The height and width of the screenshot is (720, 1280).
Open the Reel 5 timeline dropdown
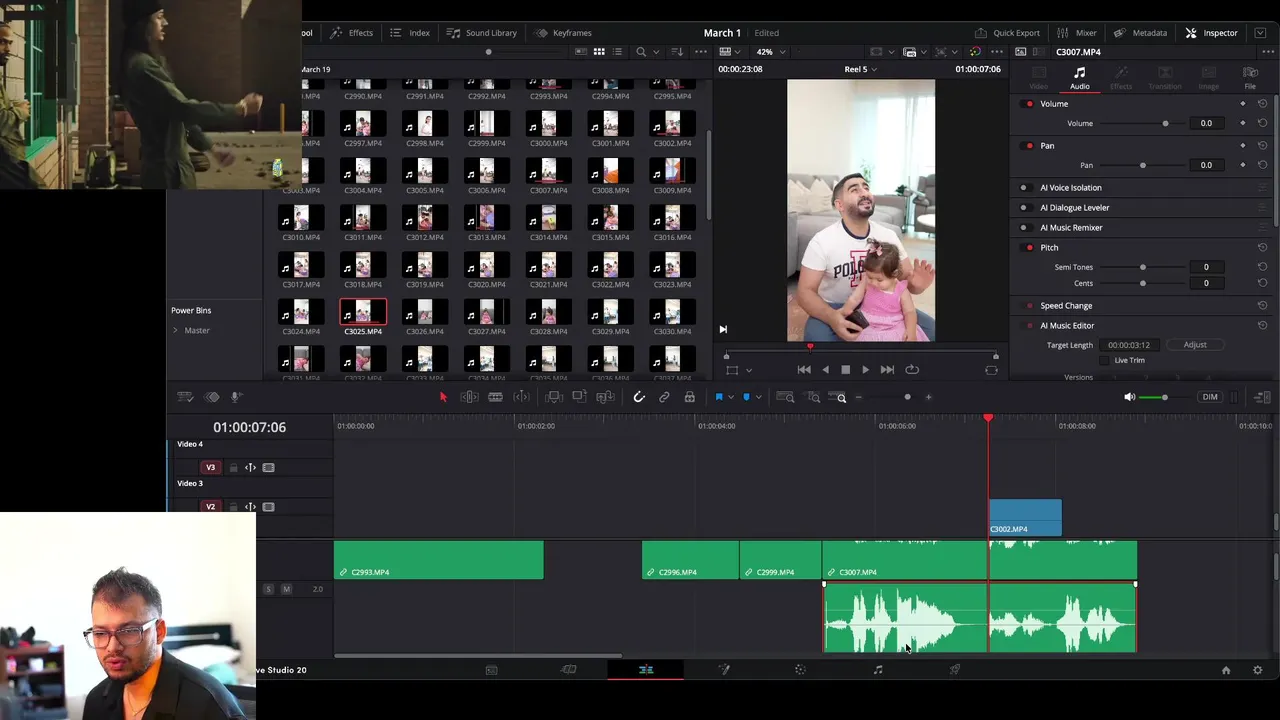point(860,69)
